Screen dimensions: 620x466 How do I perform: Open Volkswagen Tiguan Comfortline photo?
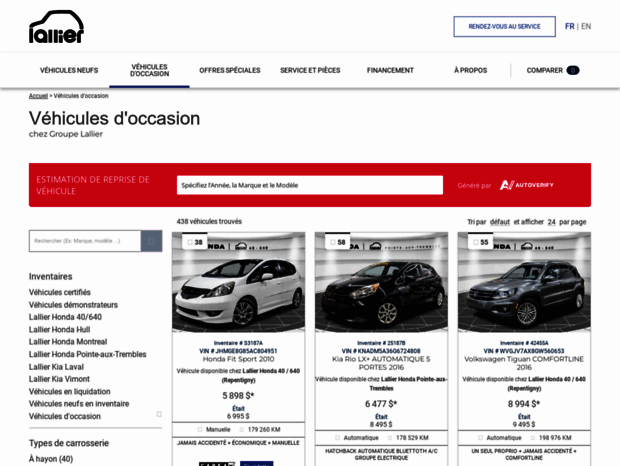[524, 282]
